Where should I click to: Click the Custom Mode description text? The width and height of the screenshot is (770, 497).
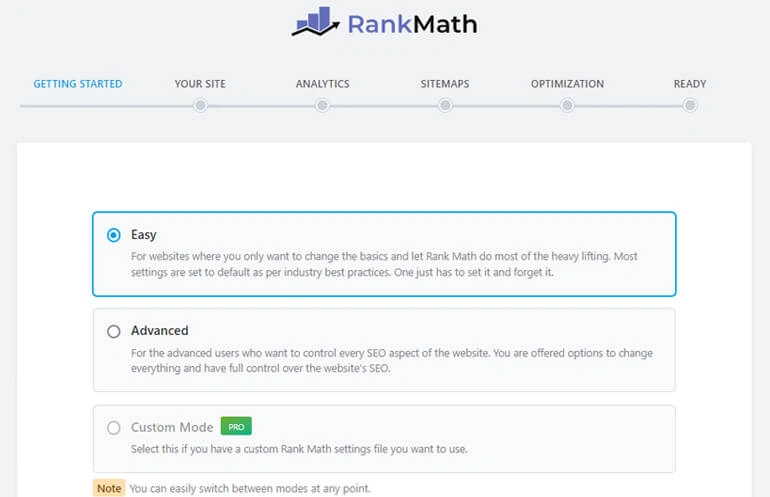[x=299, y=449]
